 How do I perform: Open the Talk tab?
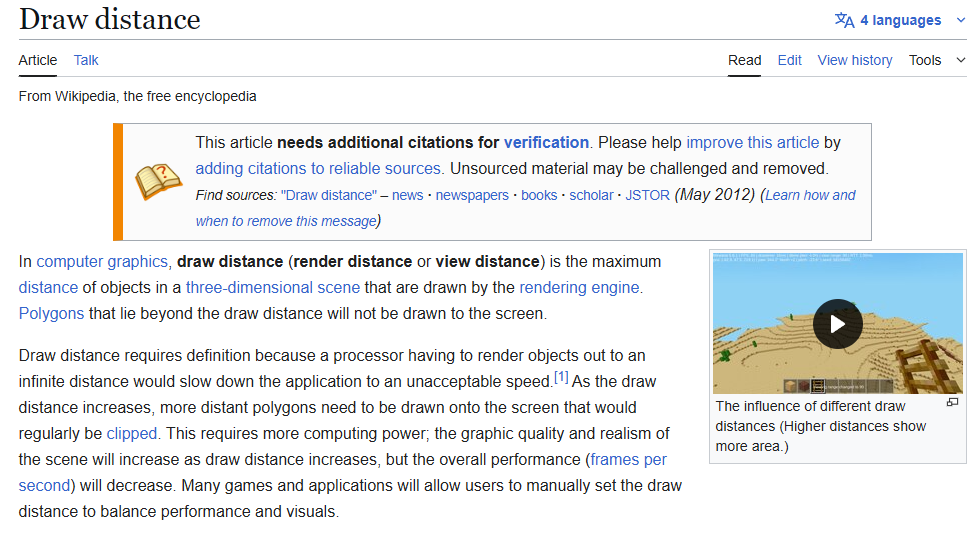[86, 60]
